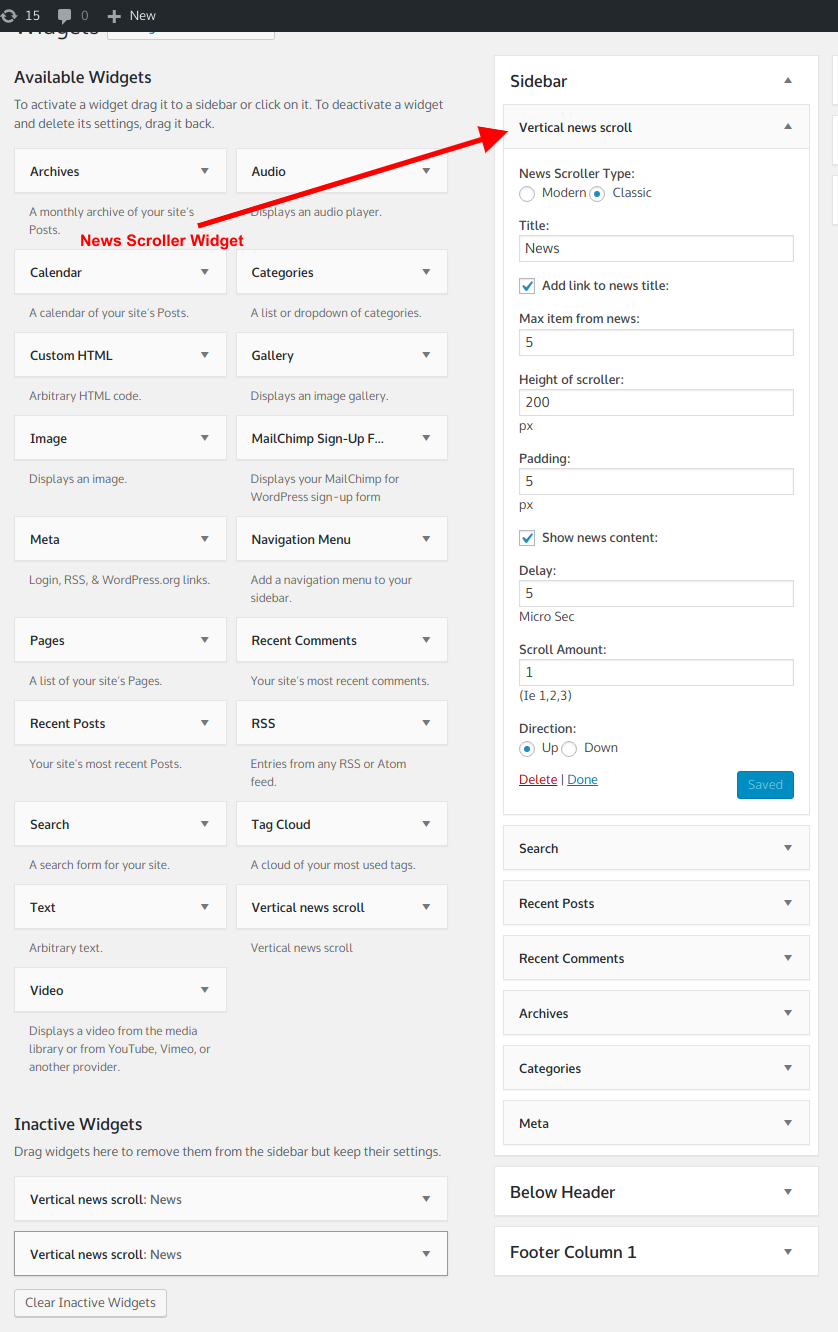The image size is (838, 1332).
Task: Expand the Video widget
Action: (x=205, y=990)
